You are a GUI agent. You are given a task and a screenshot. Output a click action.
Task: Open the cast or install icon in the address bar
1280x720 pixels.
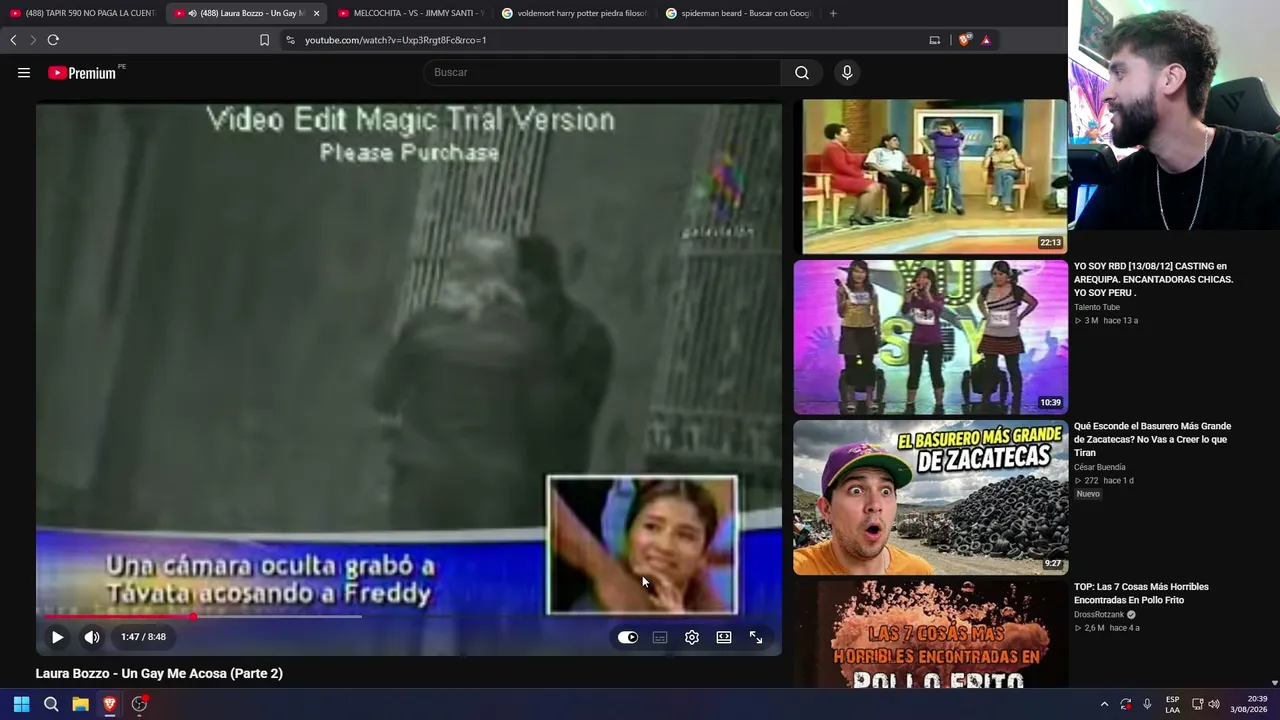point(935,40)
